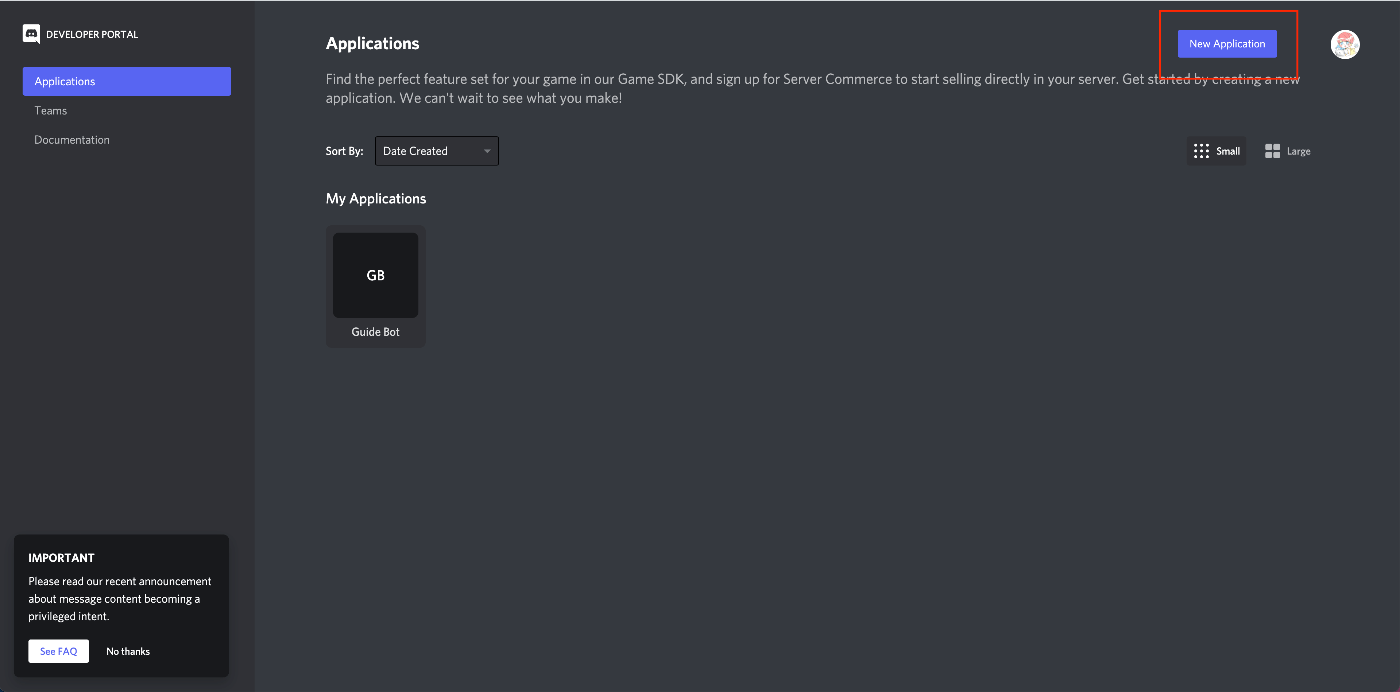Viewport: 1400px width, 692px height.
Task: Switch to Large grid view
Action: pyautogui.click(x=1287, y=151)
